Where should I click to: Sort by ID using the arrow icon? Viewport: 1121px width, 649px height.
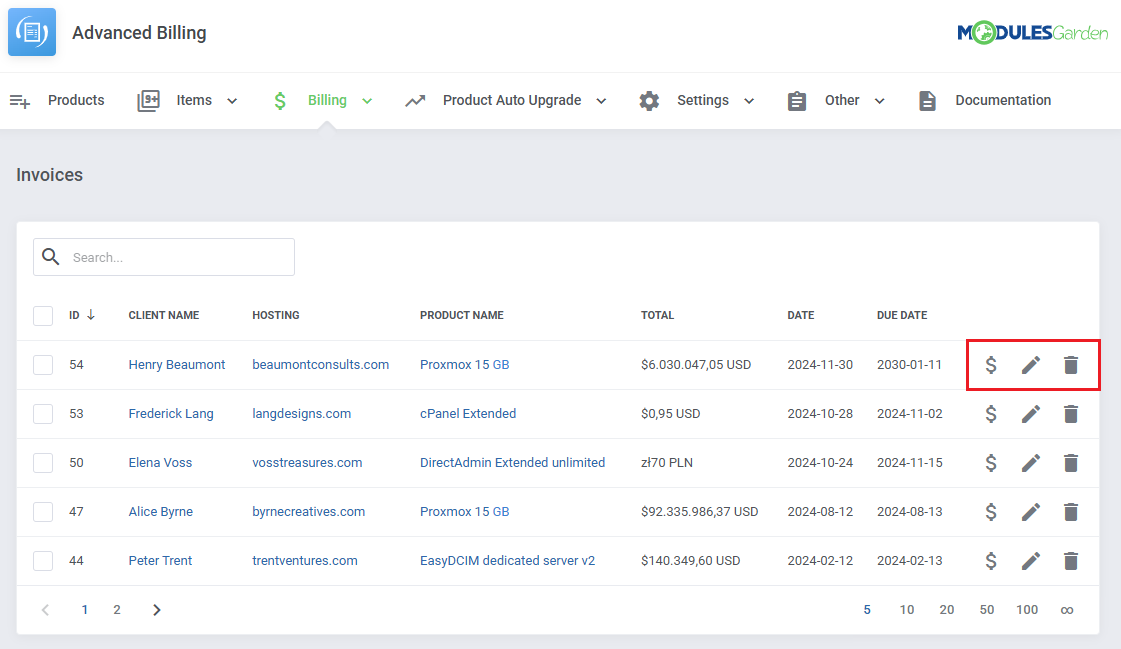91,314
